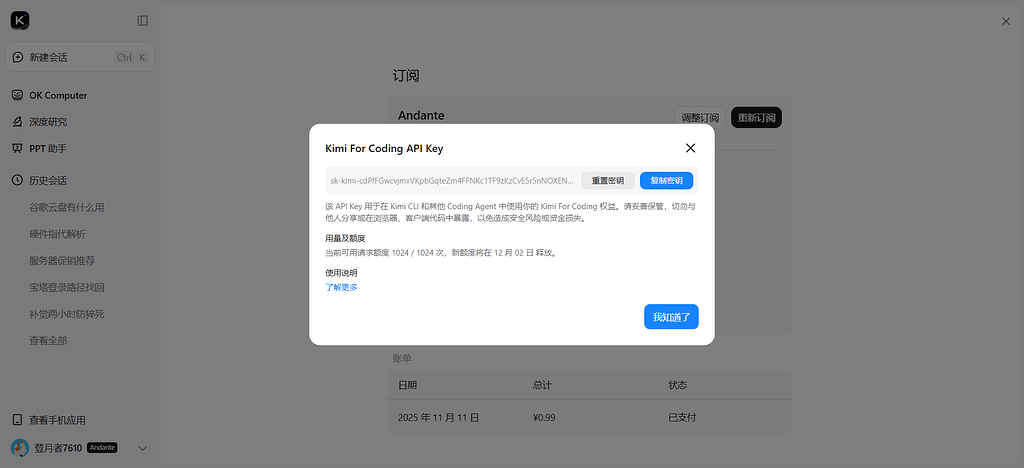Image resolution: width=1024 pixels, height=468 pixels.
Task: Click the 用量及额度 heading
Action: [345, 238]
